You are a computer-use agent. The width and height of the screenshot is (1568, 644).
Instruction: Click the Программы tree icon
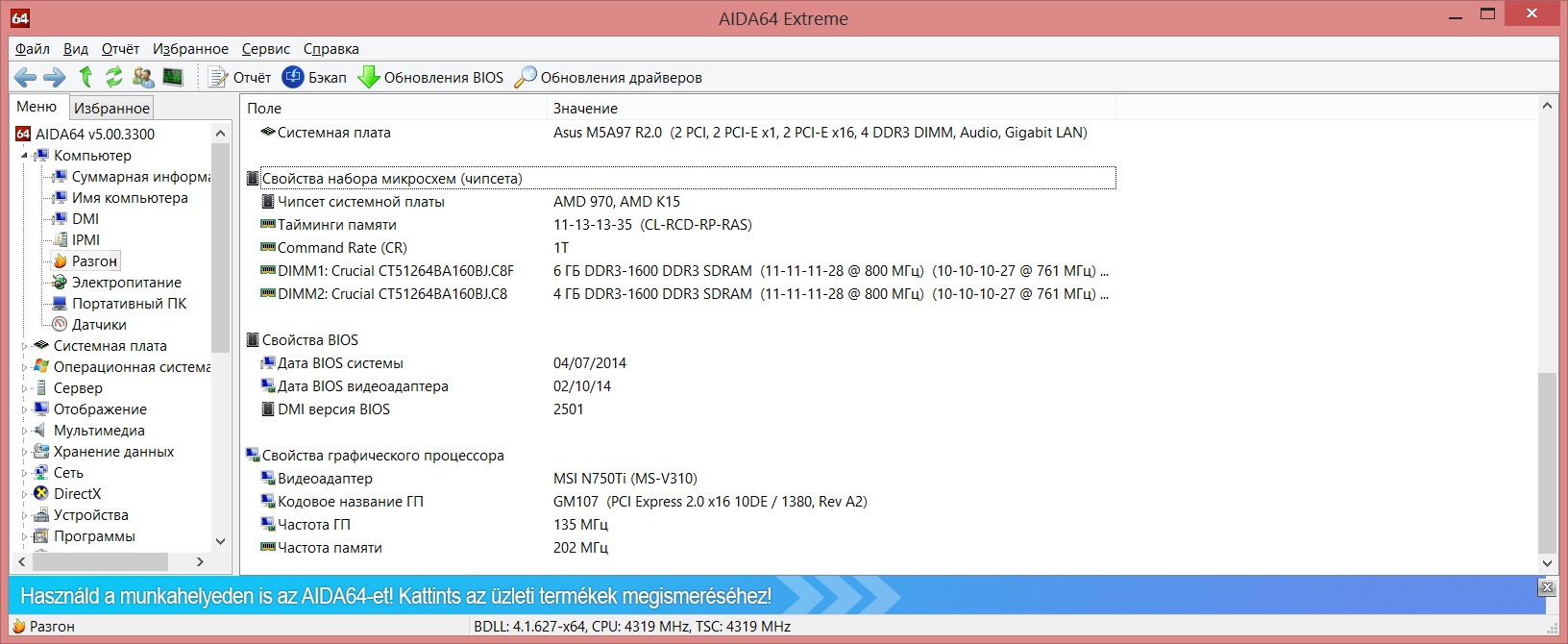point(41,536)
